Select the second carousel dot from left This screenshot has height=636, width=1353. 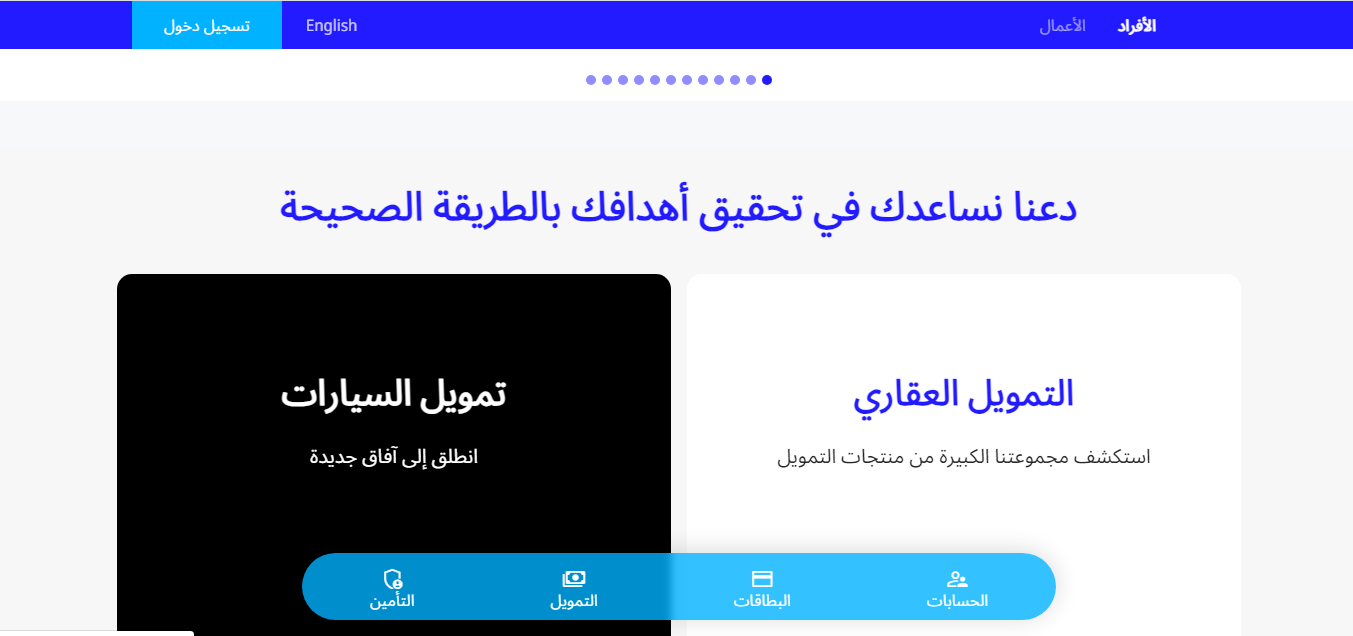(607, 80)
